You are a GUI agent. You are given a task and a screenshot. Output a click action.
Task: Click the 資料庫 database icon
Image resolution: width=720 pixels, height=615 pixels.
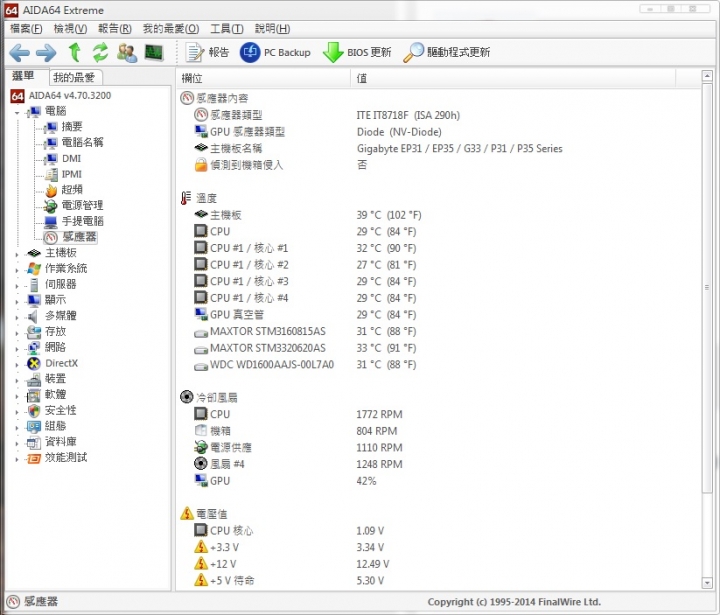[34, 442]
